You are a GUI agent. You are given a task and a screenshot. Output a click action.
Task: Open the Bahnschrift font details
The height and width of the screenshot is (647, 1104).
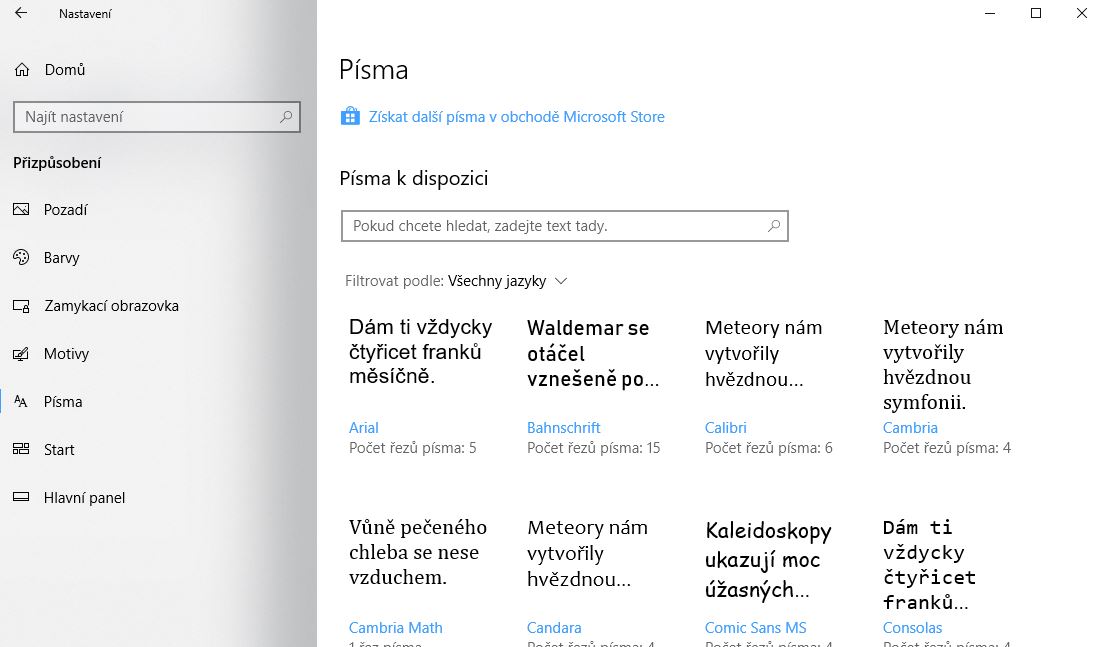coord(563,427)
